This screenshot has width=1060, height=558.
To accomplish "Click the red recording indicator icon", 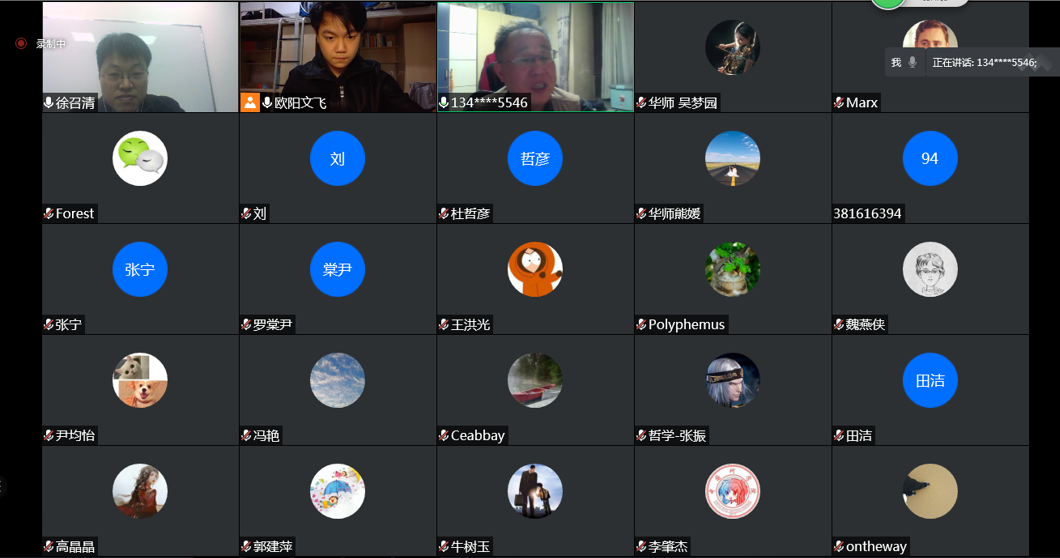I will pyautogui.click(x=21, y=44).
